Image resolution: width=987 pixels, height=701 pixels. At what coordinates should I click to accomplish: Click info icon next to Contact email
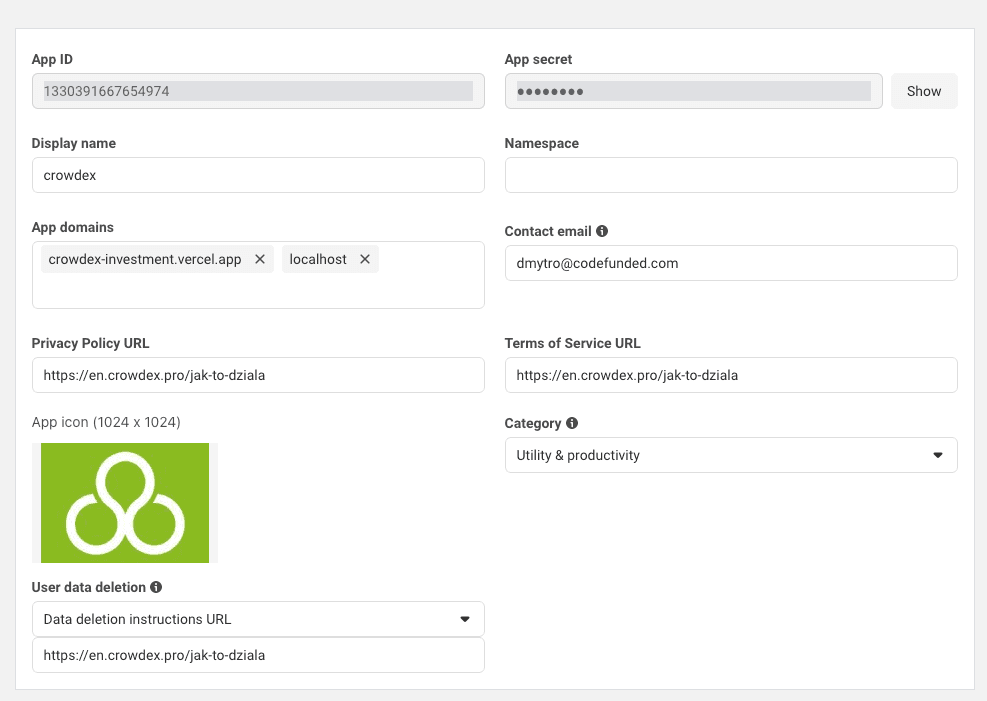click(x=602, y=231)
